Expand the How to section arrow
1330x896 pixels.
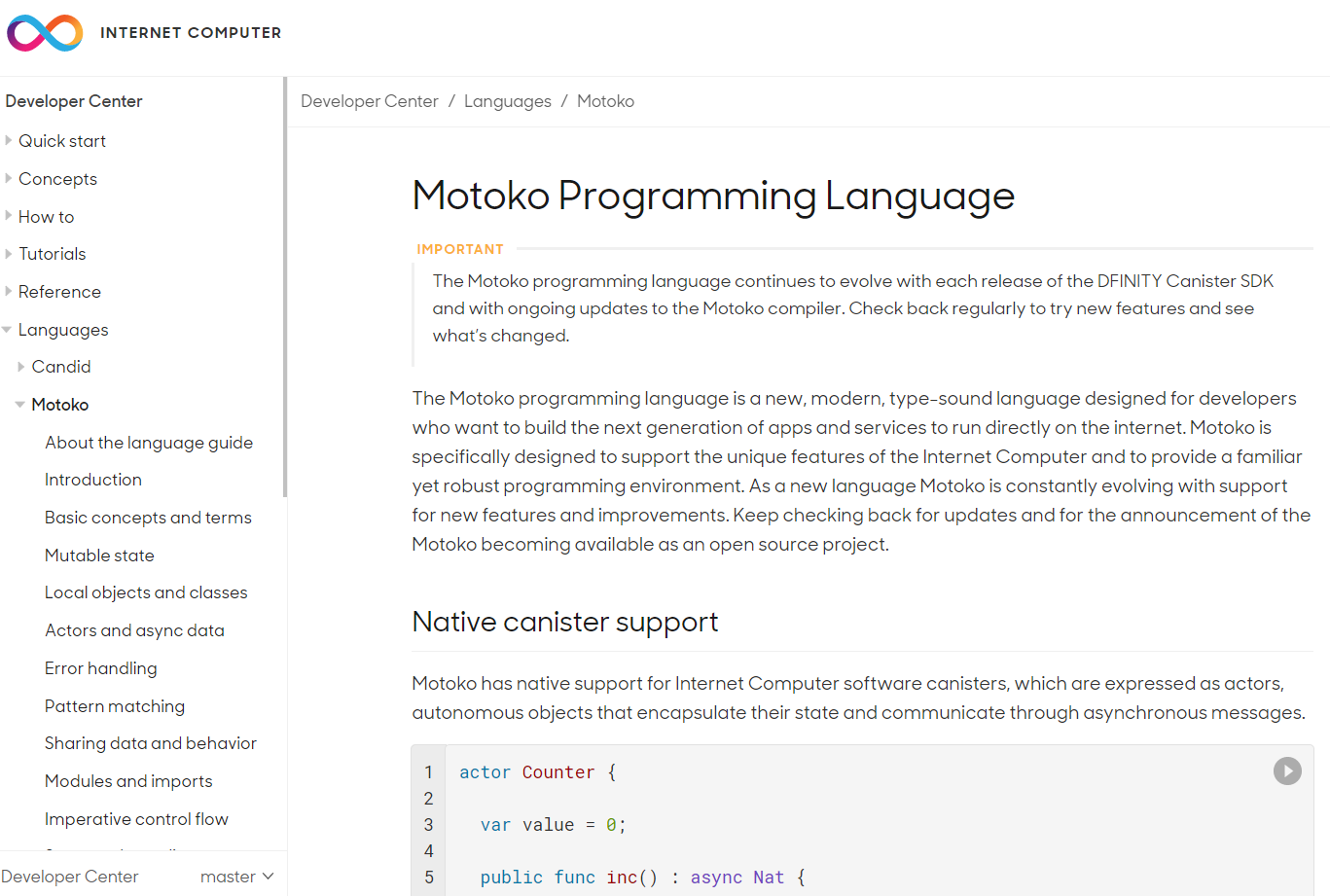(9, 216)
